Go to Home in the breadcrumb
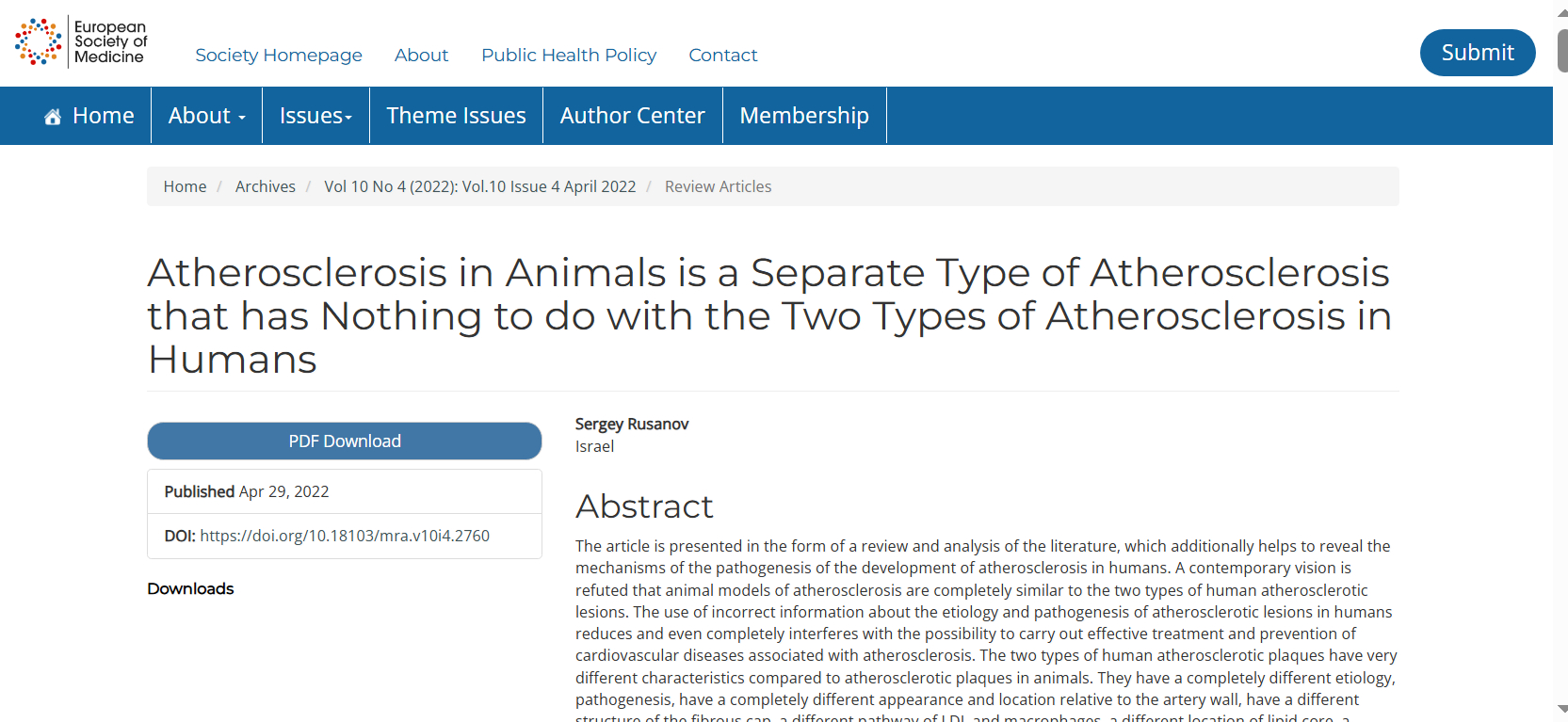This screenshot has width=1568, height=722. point(185,186)
